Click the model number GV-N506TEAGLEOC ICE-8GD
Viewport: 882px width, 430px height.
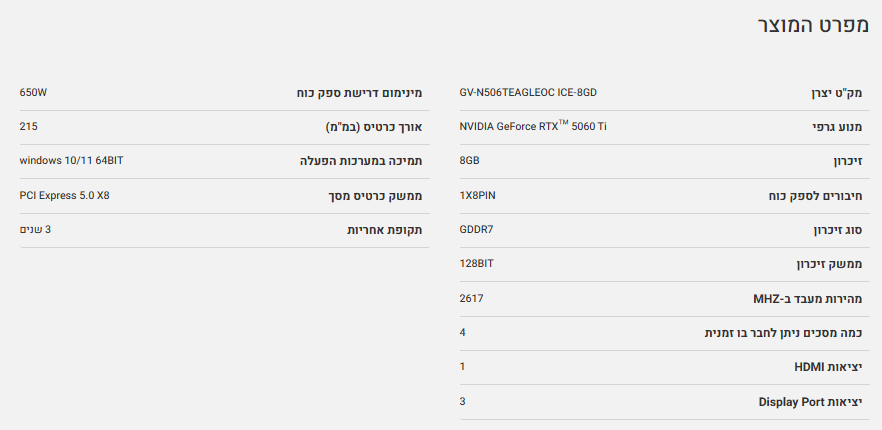point(528,93)
